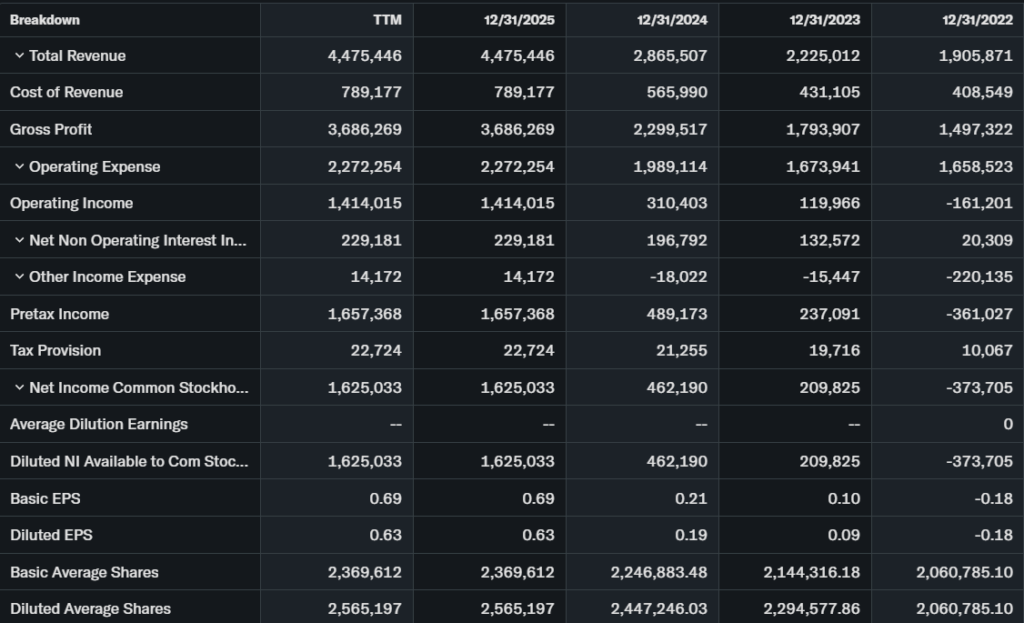The height and width of the screenshot is (623, 1024).
Task: Click the Gross Profit row label
Action: pyautogui.click(x=51, y=130)
